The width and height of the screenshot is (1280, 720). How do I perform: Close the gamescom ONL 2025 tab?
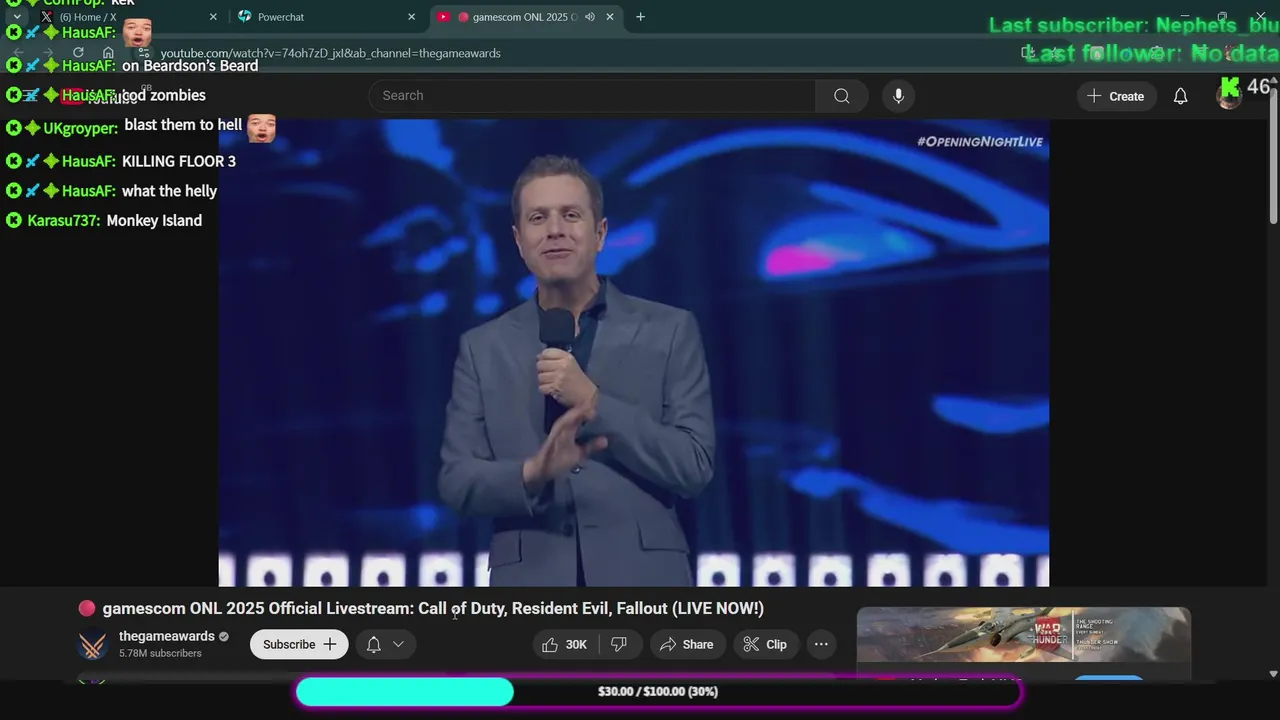(x=609, y=17)
